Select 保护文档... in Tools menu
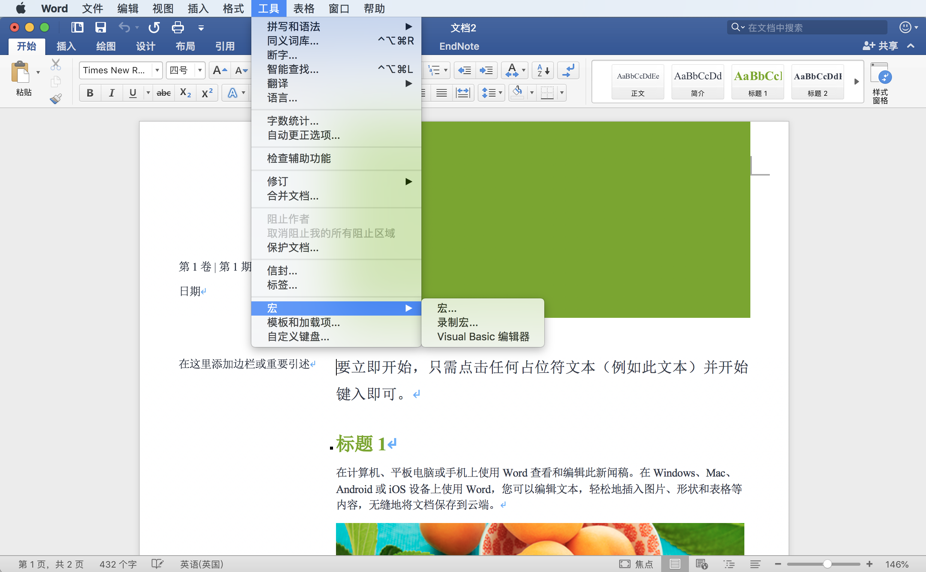 click(336, 247)
